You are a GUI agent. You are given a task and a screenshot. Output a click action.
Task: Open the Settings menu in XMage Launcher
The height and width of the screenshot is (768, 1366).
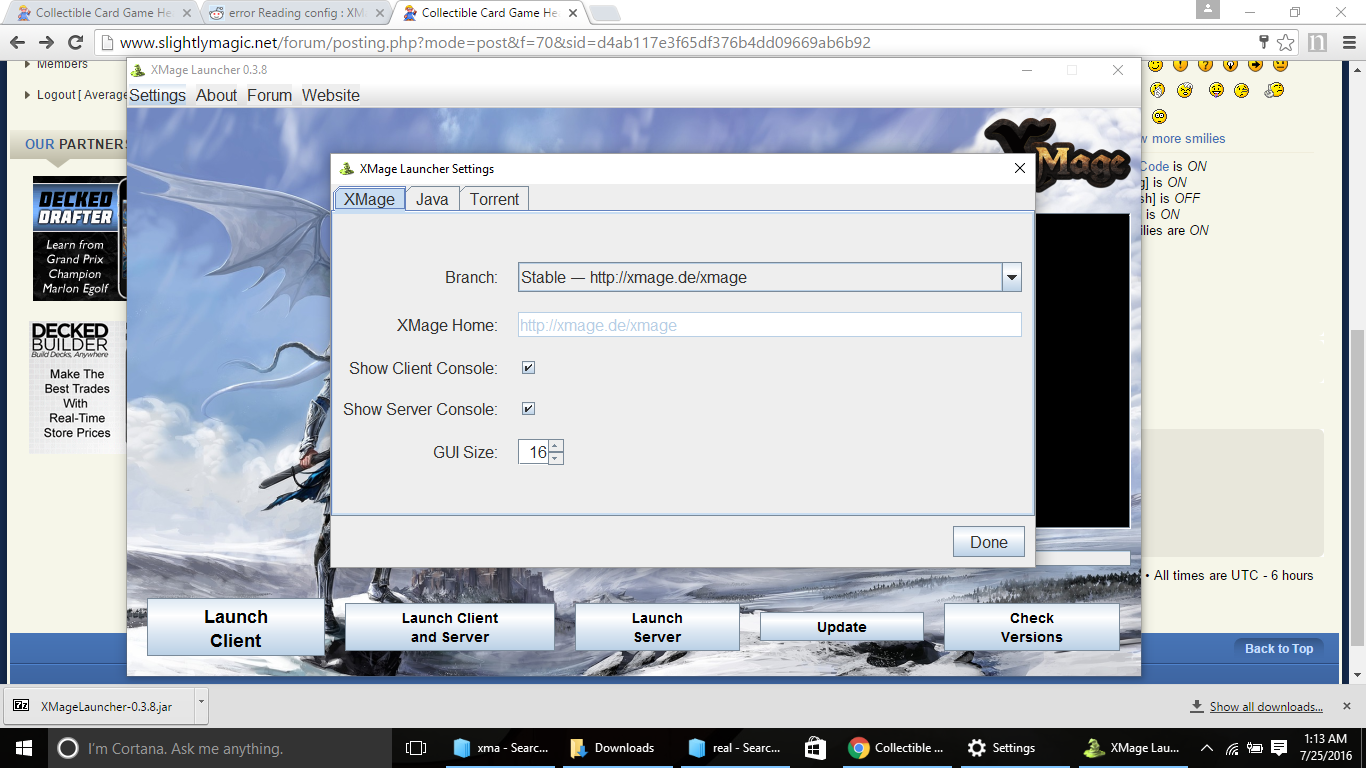click(x=158, y=95)
